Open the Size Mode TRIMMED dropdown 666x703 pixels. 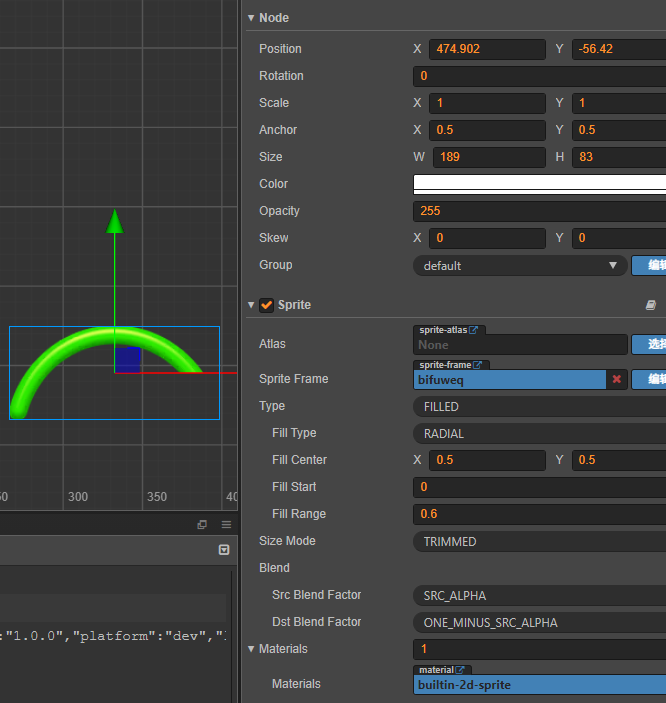pos(539,542)
